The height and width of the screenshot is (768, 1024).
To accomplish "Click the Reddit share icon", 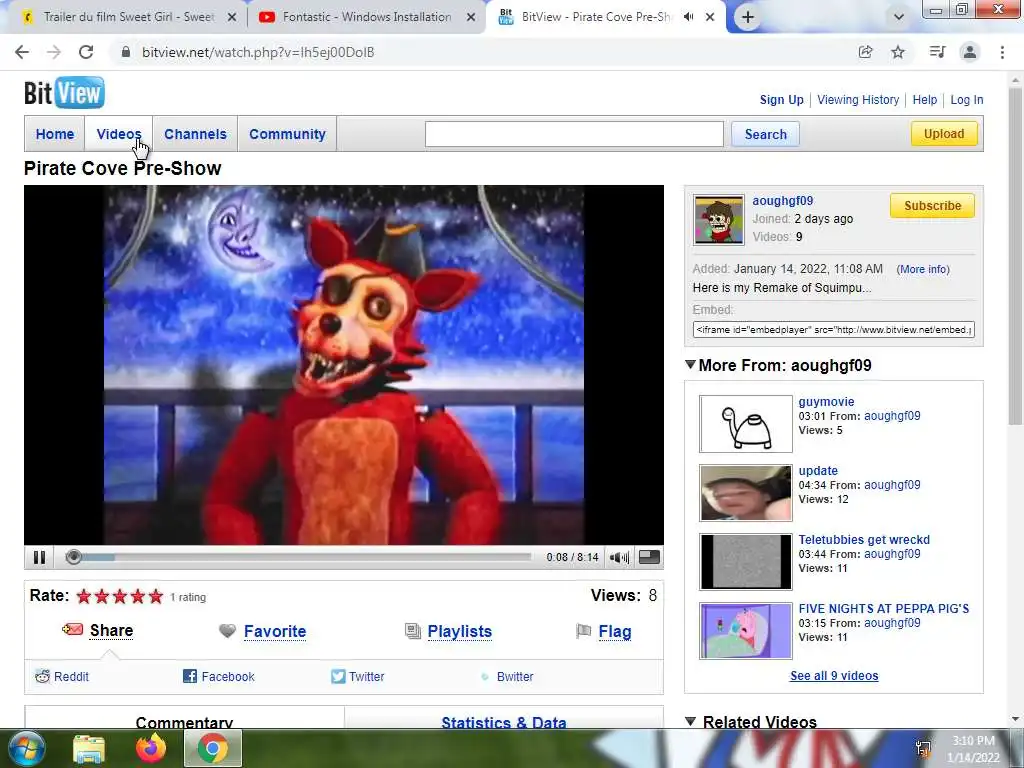I will click(x=42, y=677).
